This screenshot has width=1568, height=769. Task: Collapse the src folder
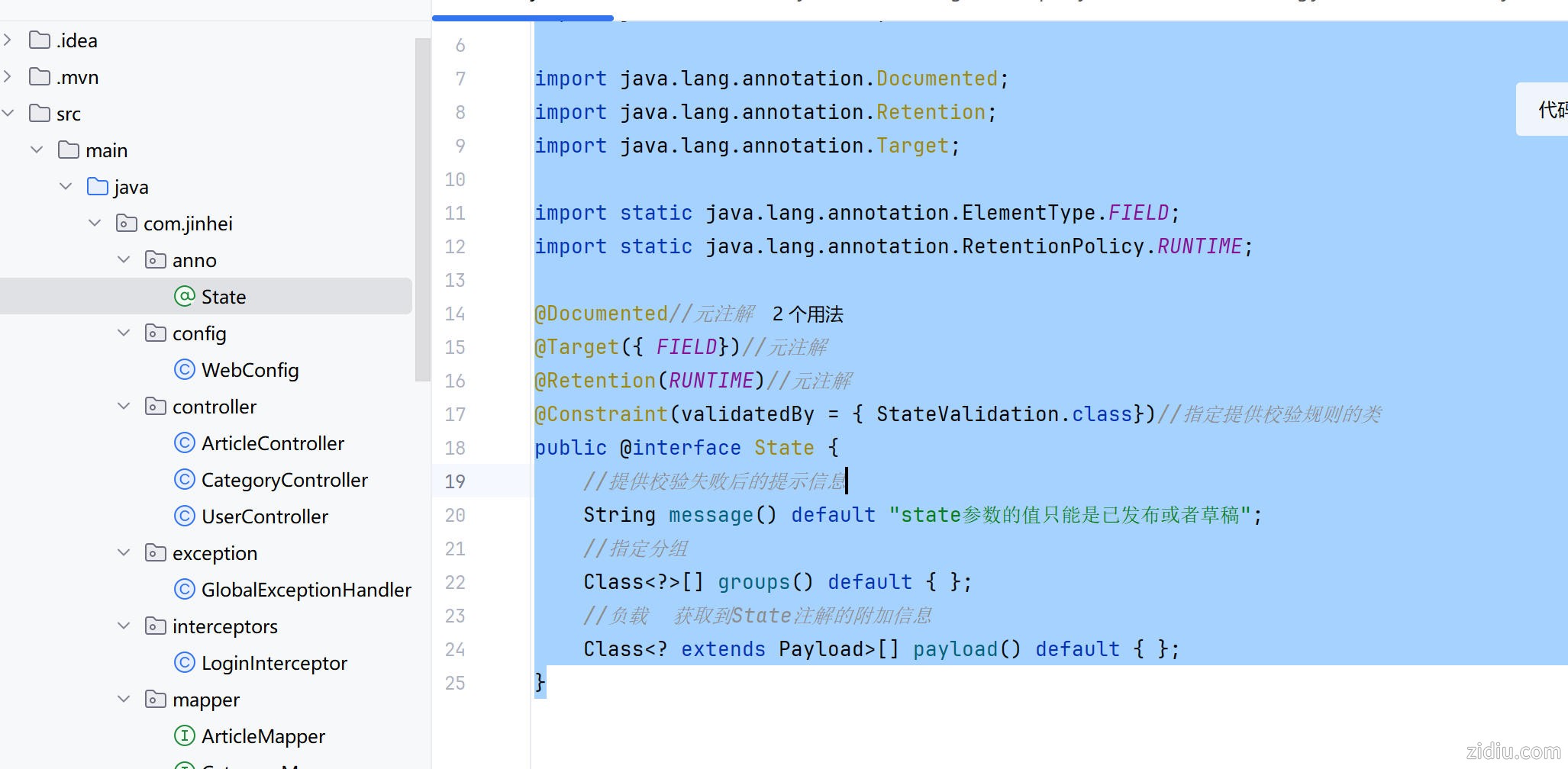[x=8, y=114]
